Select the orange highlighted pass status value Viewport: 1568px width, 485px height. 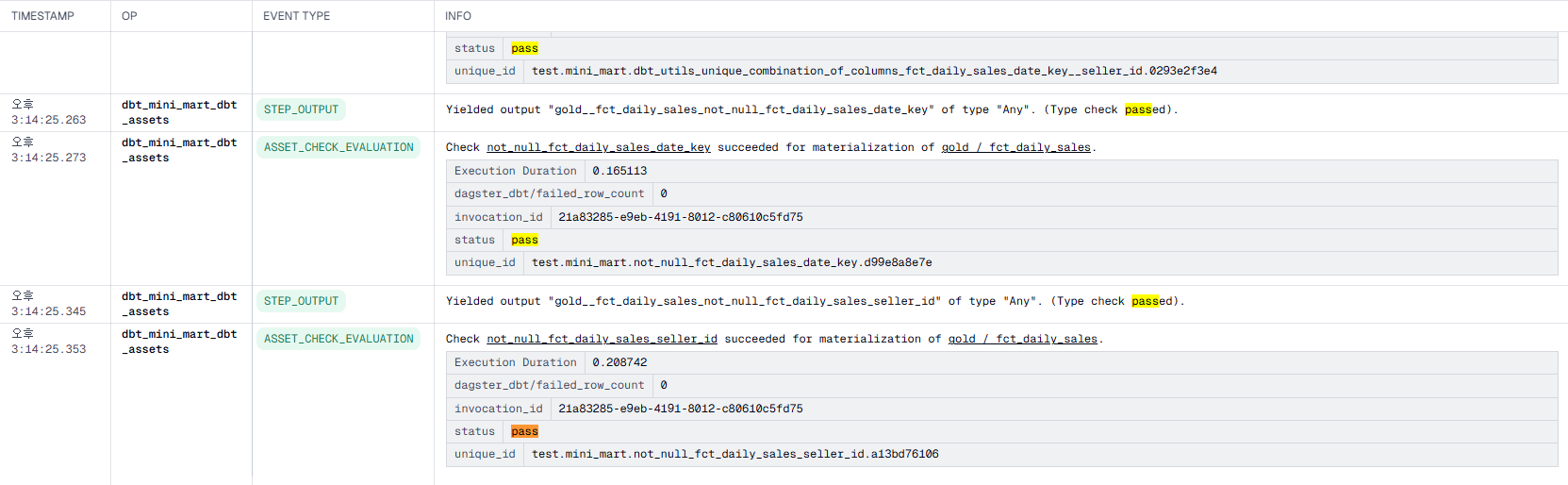point(524,431)
